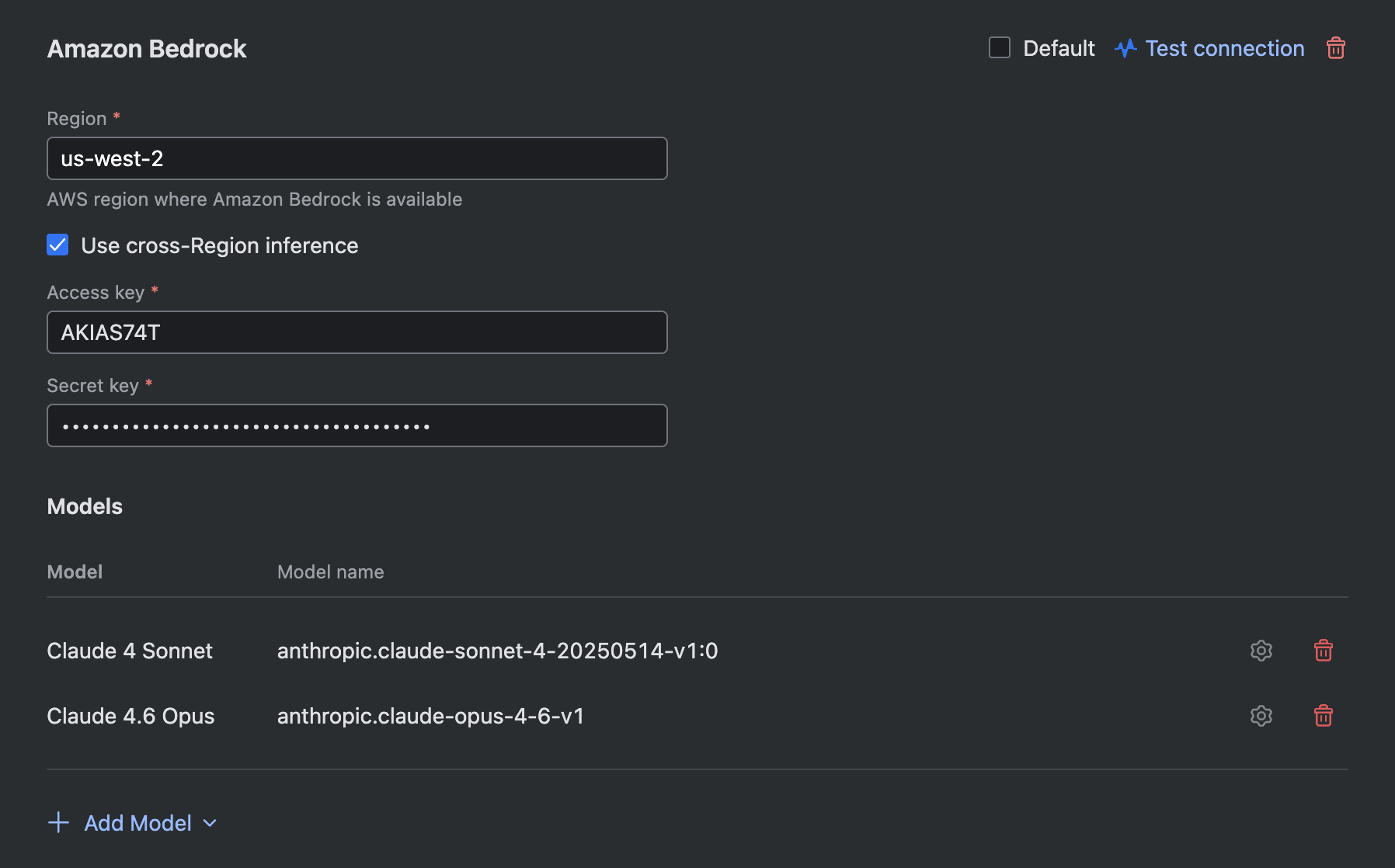Delete the Amazon Bedrock provider via trash icon
The width and height of the screenshot is (1395, 868).
point(1335,48)
